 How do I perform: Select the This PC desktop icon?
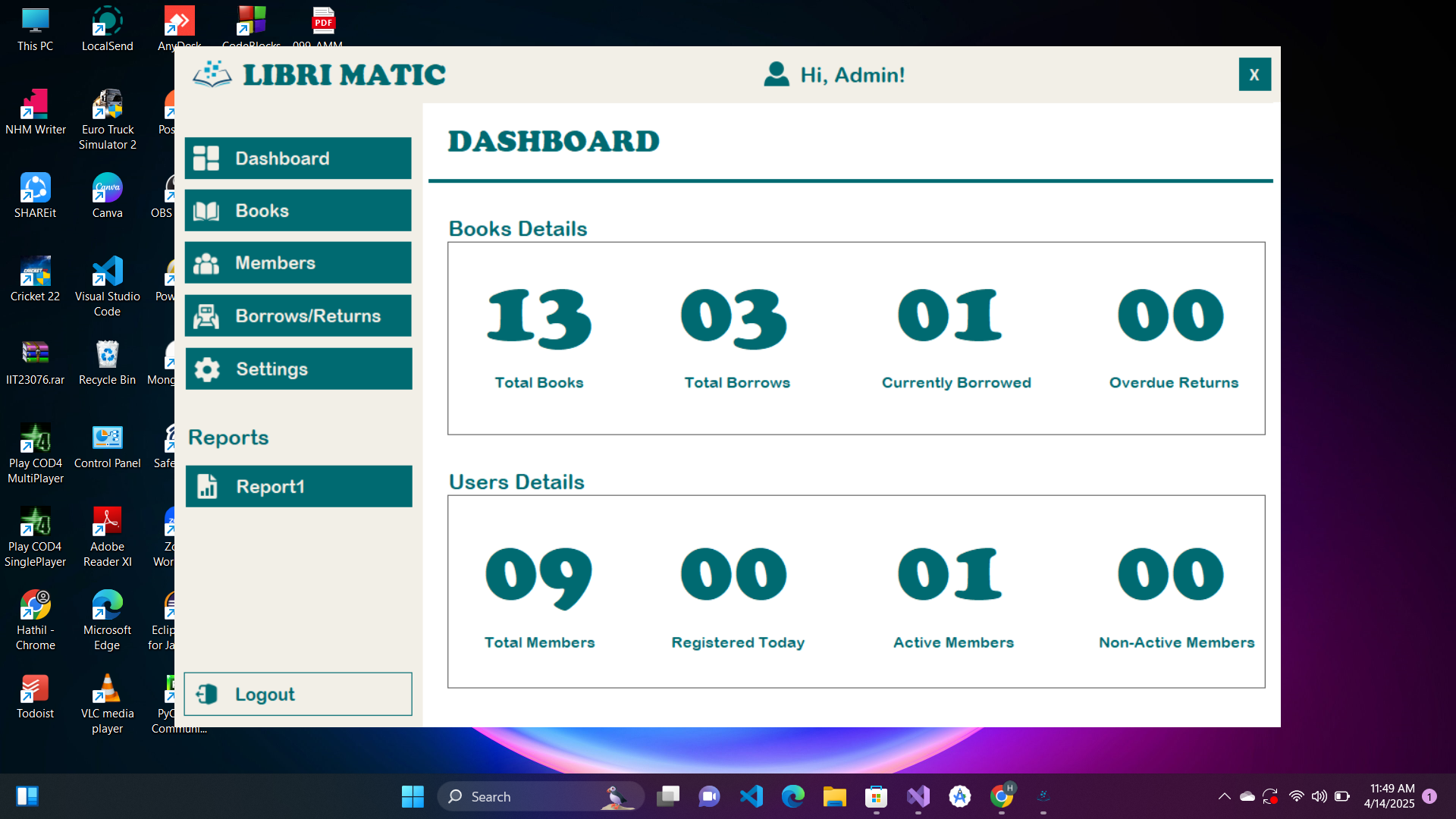point(36,30)
